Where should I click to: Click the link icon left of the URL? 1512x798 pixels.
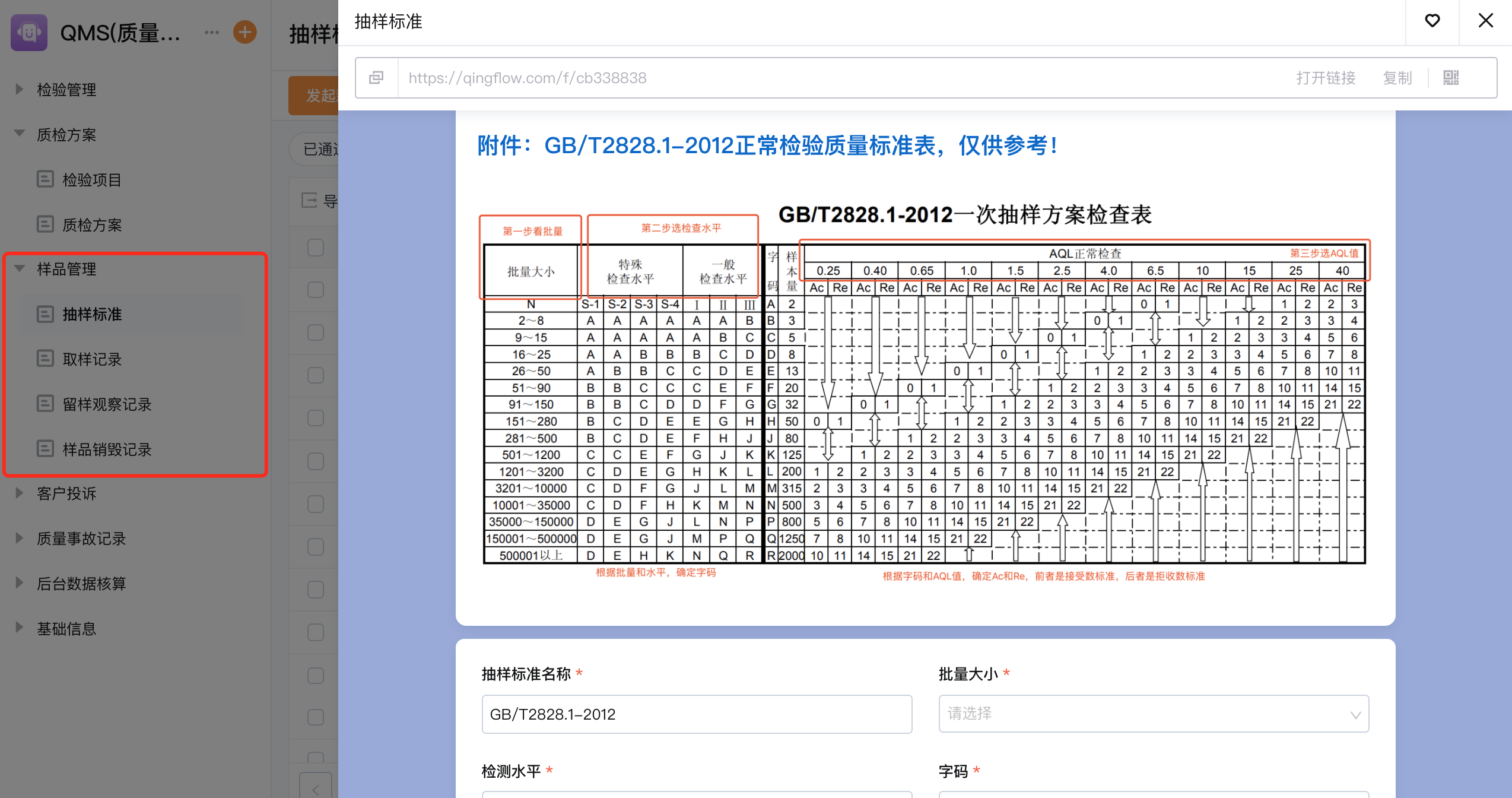coord(376,78)
